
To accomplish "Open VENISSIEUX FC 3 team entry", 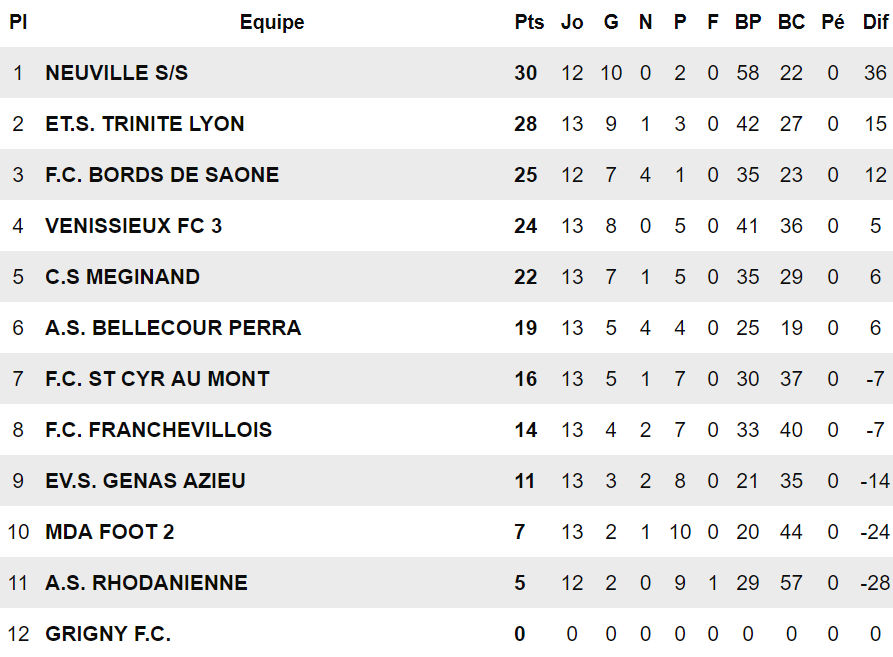I will tap(134, 226).
